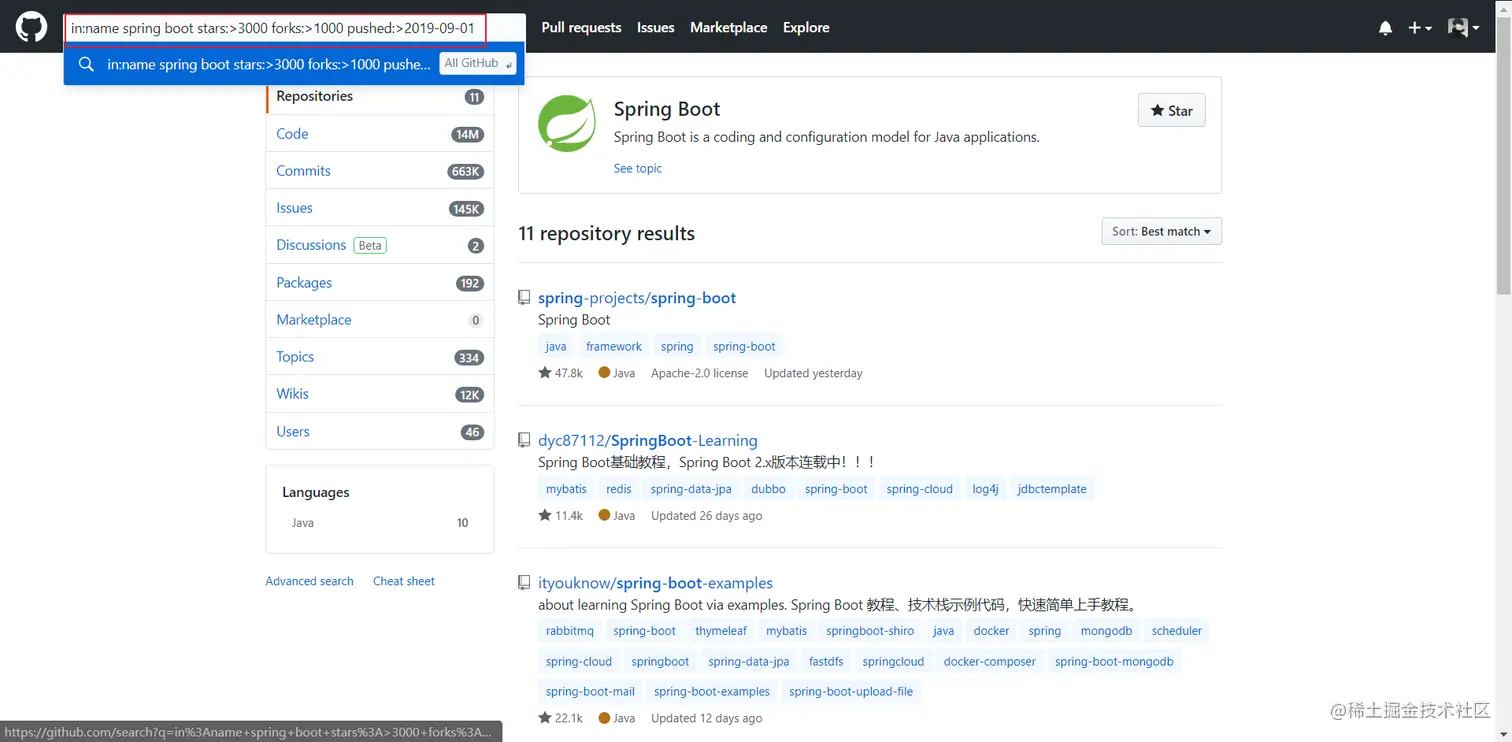Click the spring-boot-mongodb topic tag
Image resolution: width=1512 pixels, height=742 pixels.
(1114, 662)
